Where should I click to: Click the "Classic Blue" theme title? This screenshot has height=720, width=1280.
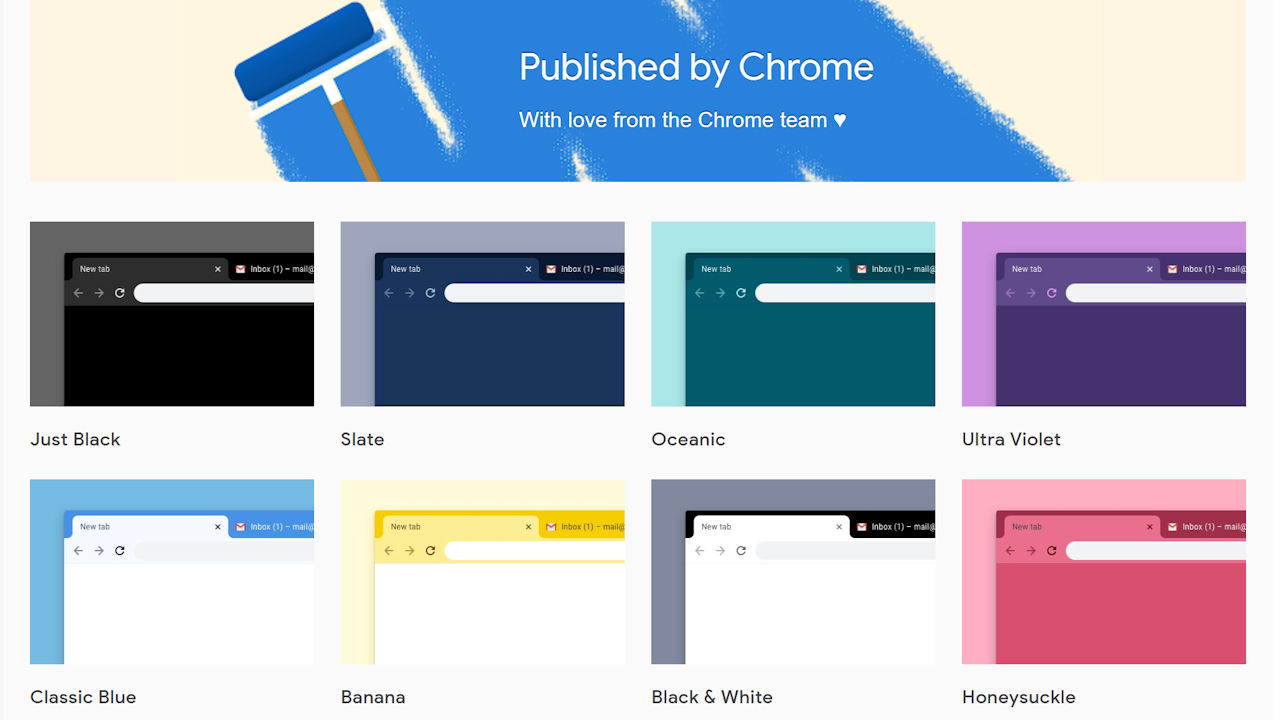coord(83,697)
